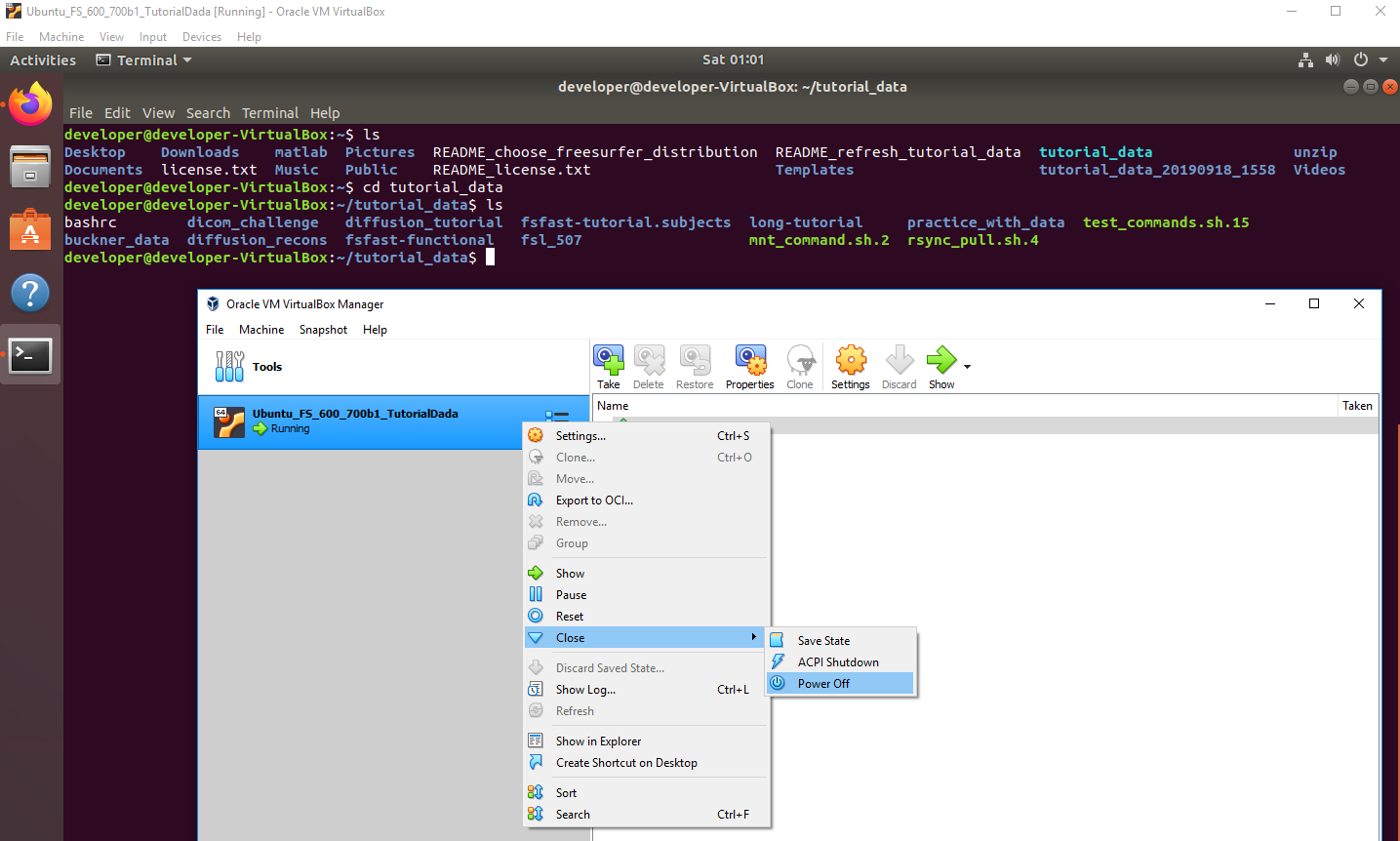Open the Terminal app menu dropdown
Viewport: 1400px width, 841px height.
tap(144, 60)
